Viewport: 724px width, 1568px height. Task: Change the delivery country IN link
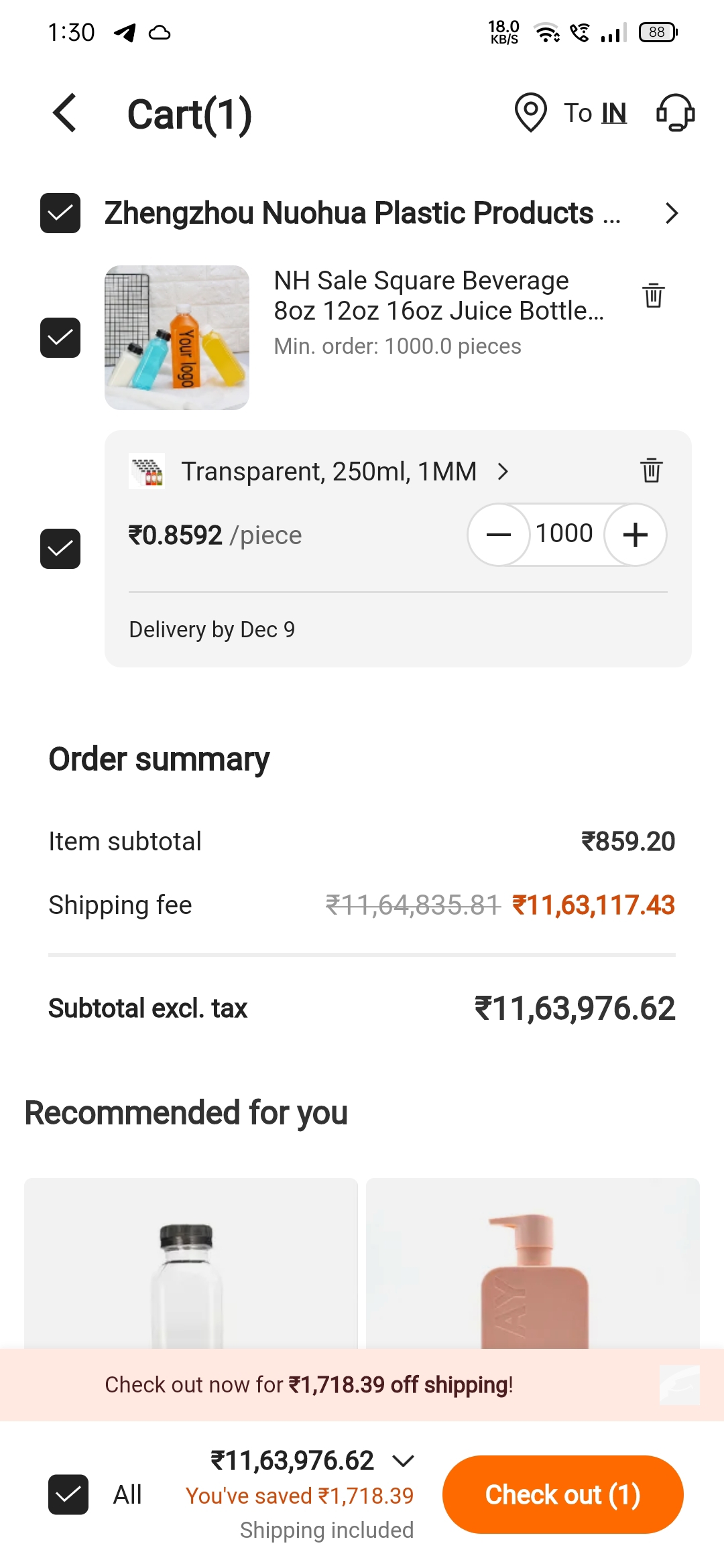click(613, 113)
